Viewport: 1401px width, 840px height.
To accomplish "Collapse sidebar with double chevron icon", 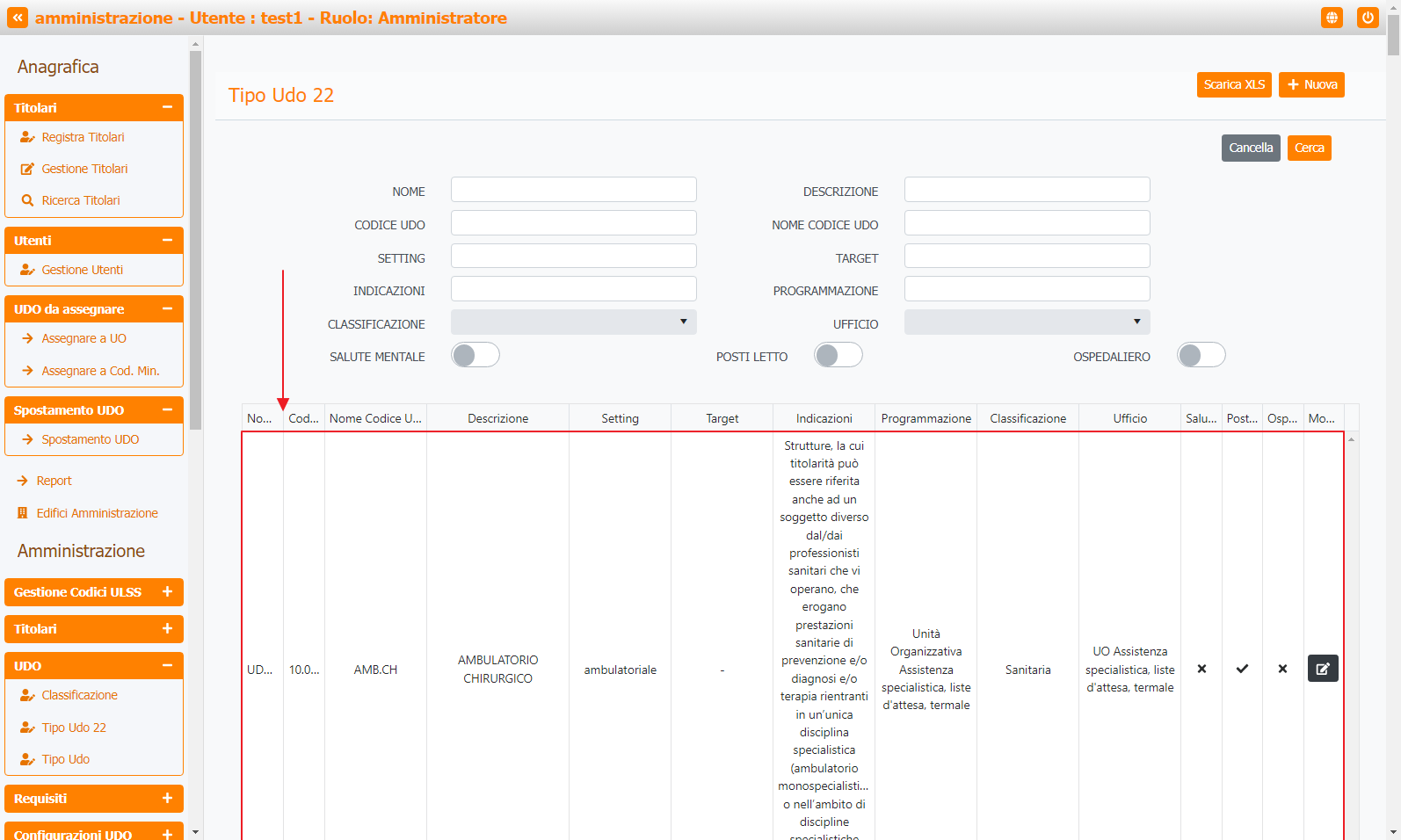I will [18, 18].
